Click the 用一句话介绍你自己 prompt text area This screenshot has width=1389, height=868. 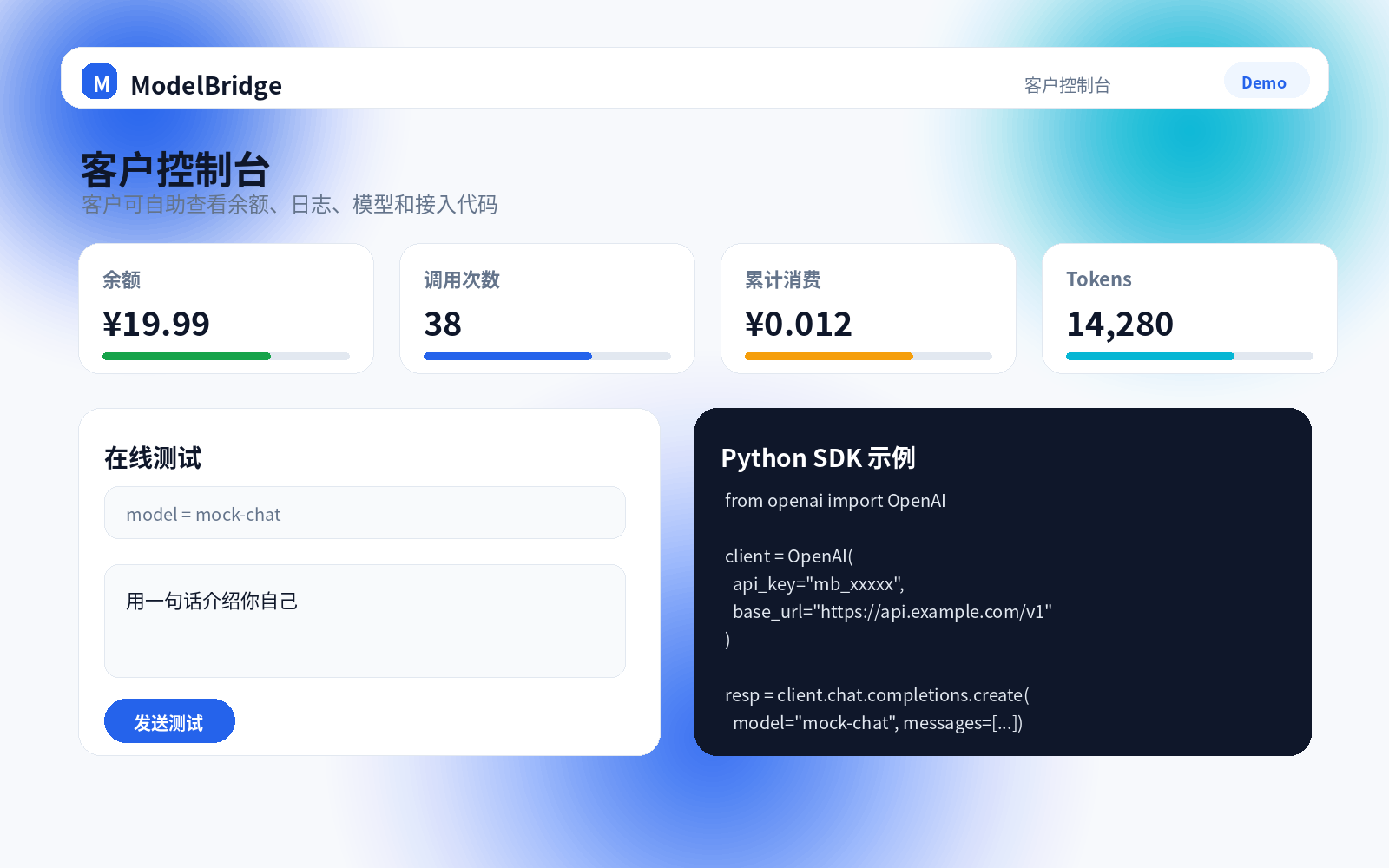click(365, 621)
